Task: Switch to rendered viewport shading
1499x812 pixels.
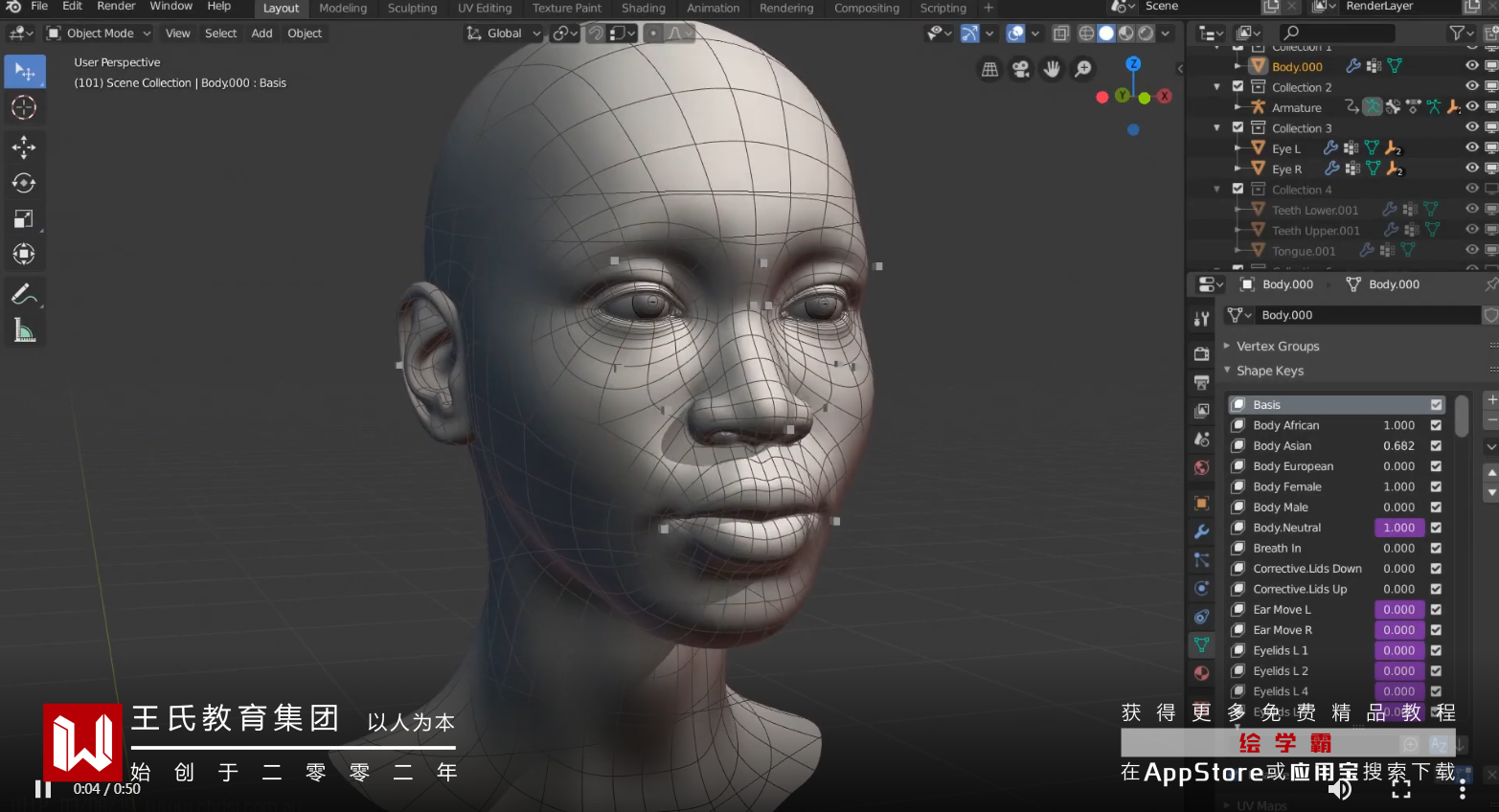Action: [x=1146, y=34]
